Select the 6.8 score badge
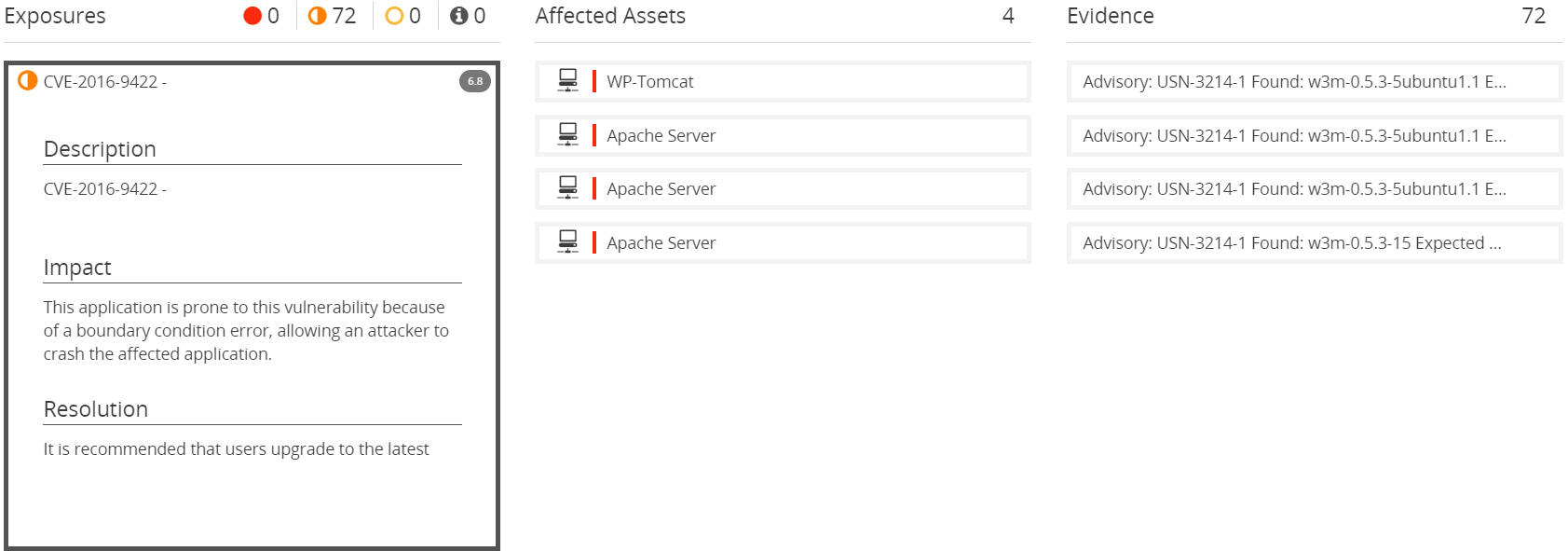Screen dimensions: 1568x551 (475, 81)
